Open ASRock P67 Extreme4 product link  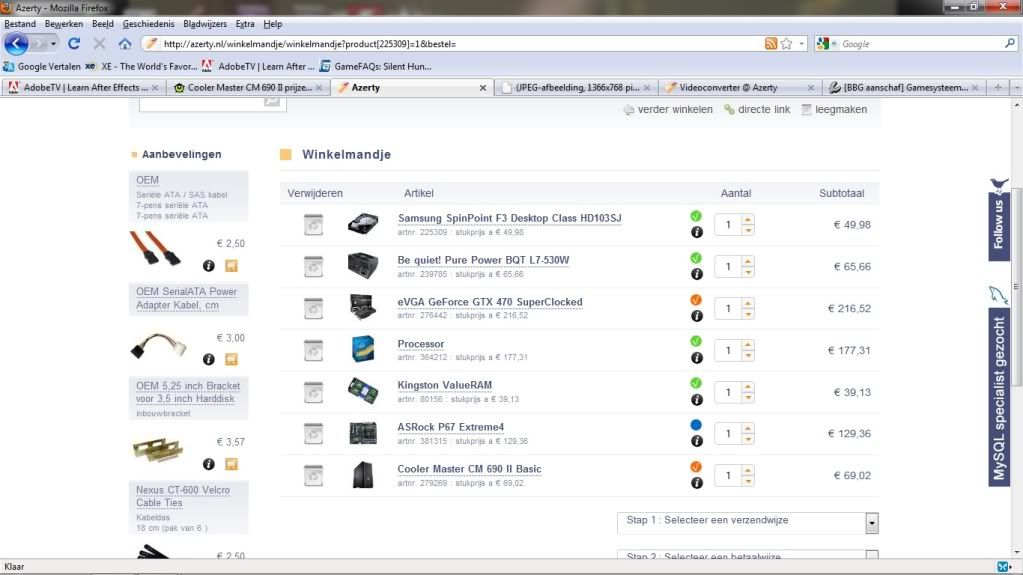coord(451,427)
